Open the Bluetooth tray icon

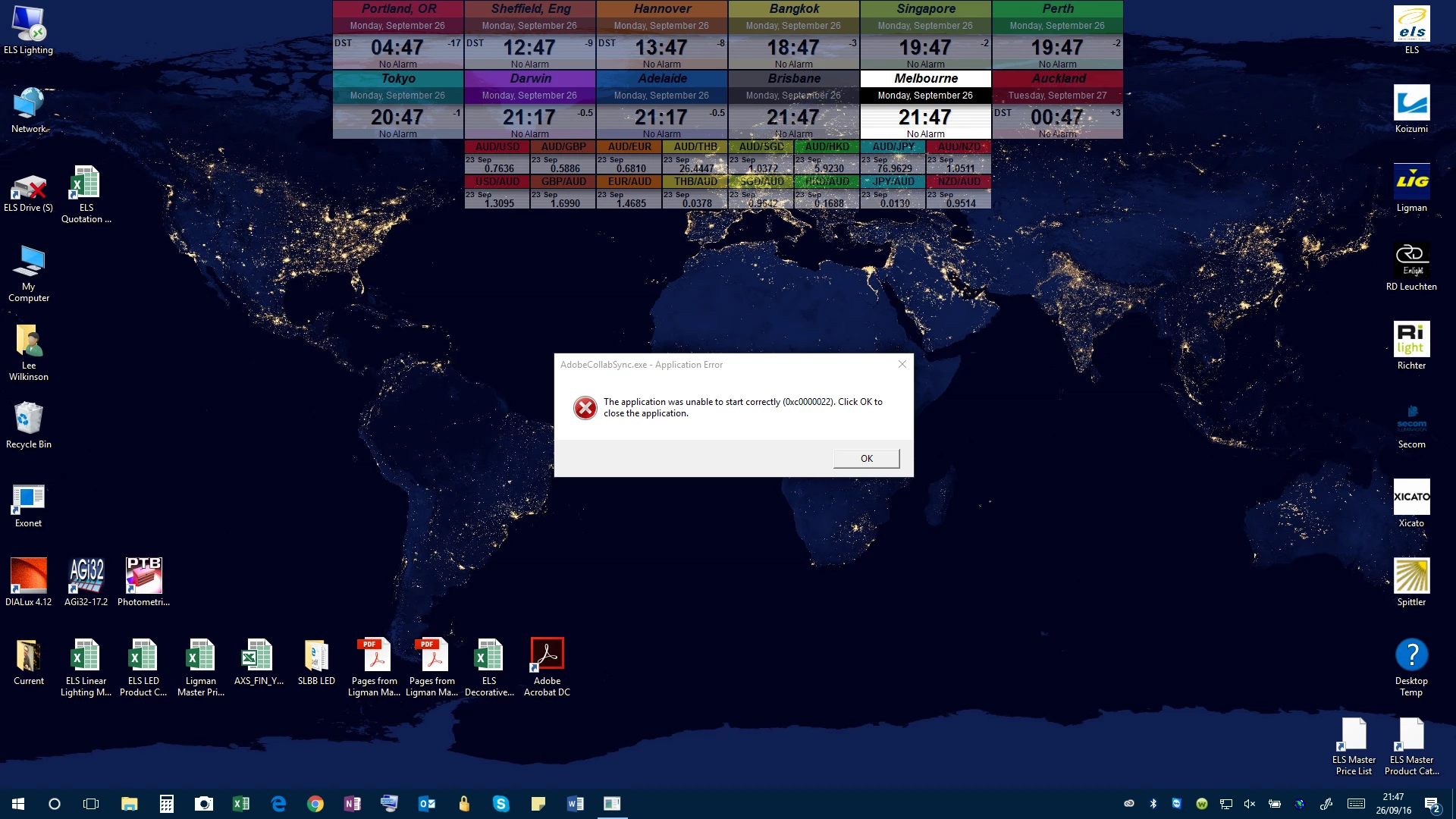coord(1153,804)
